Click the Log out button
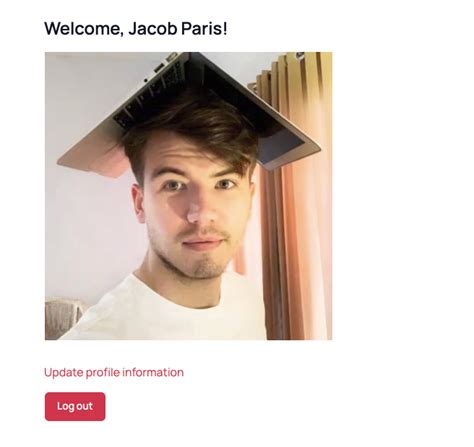The width and height of the screenshot is (474, 447). pyautogui.click(x=75, y=406)
